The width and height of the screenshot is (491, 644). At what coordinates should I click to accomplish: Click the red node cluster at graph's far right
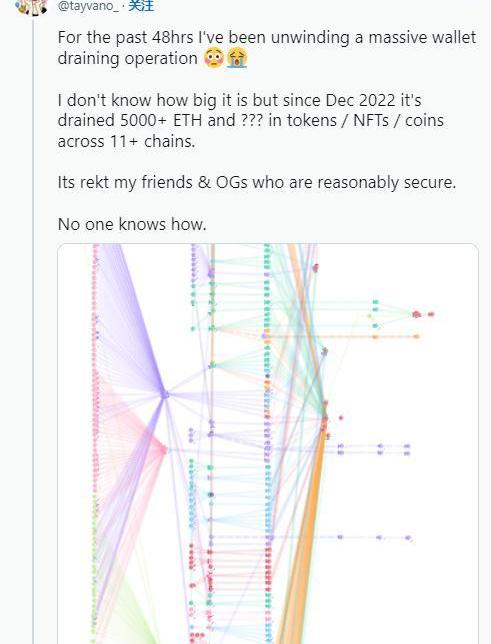pos(423,315)
